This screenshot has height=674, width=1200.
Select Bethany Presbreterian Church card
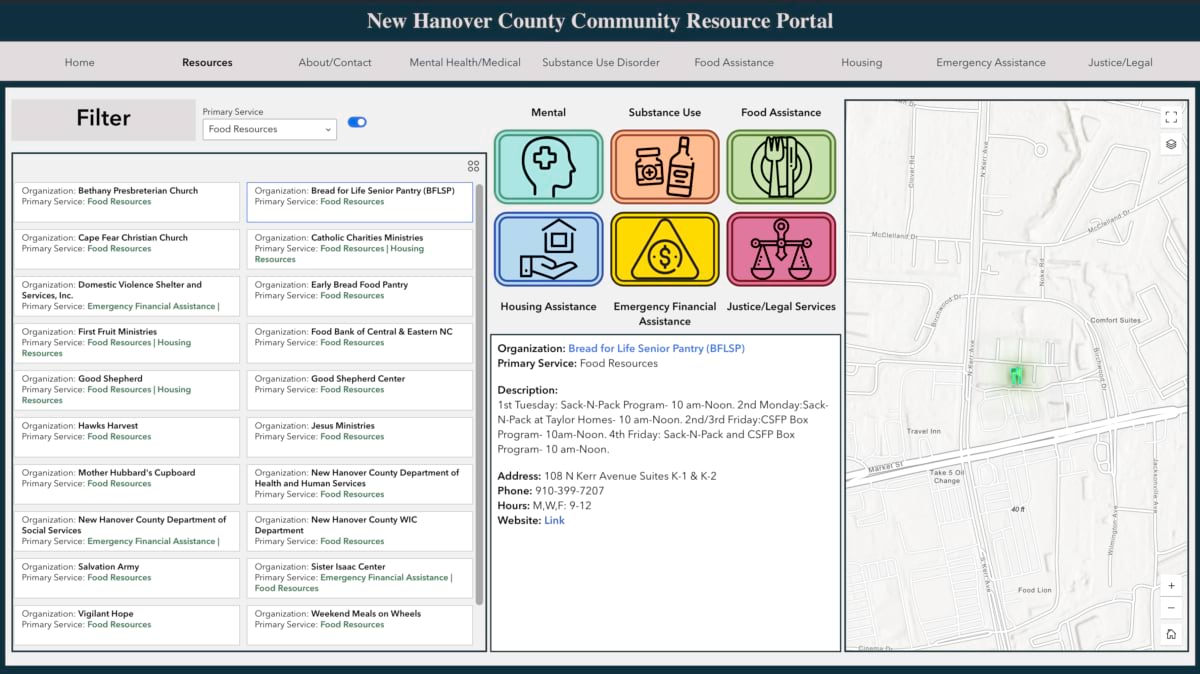click(x=127, y=202)
